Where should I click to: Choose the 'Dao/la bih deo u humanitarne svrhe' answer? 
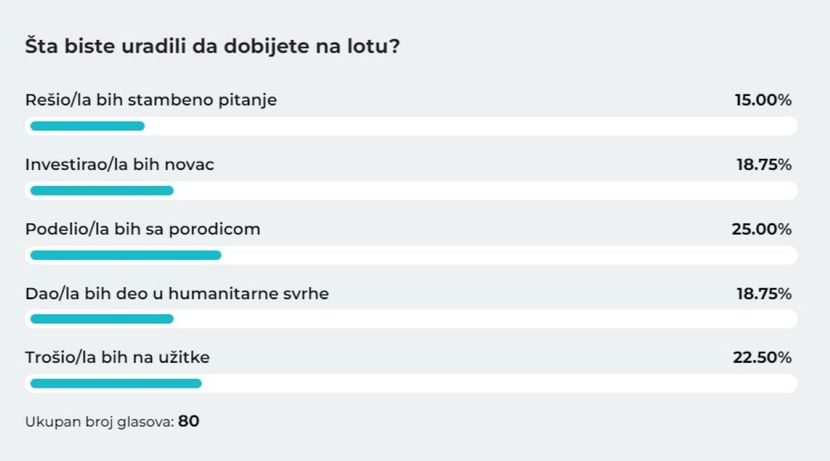tap(177, 293)
